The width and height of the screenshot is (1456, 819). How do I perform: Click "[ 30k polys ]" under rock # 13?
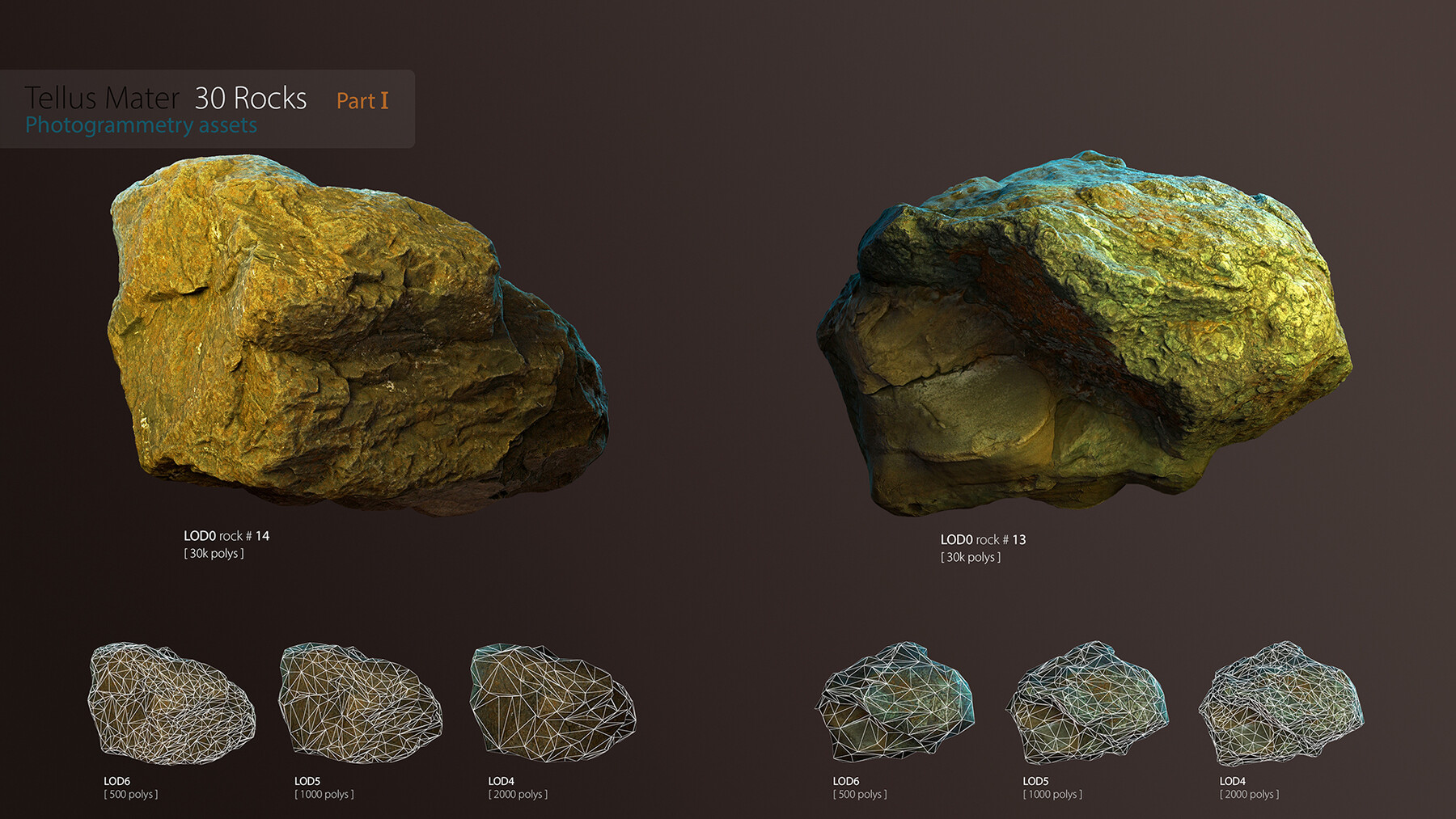(x=971, y=557)
